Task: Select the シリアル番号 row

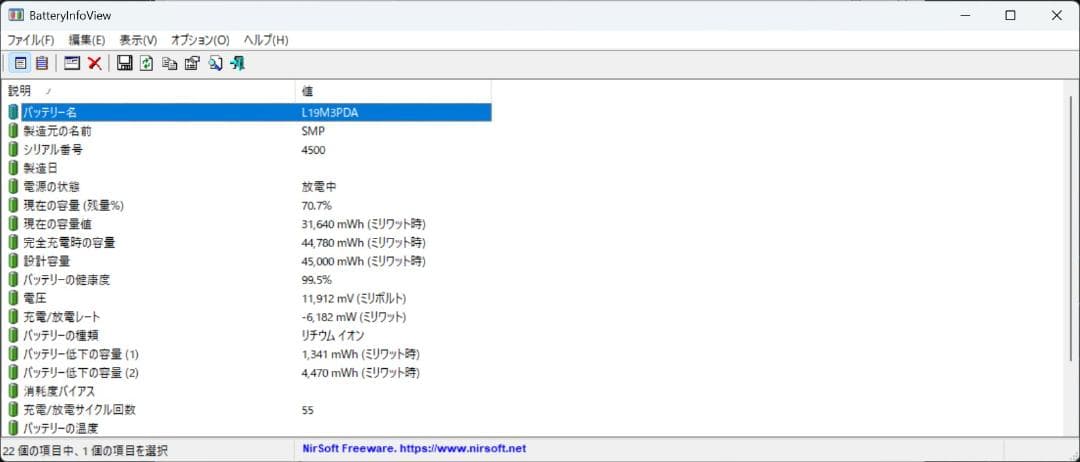Action: [248, 149]
